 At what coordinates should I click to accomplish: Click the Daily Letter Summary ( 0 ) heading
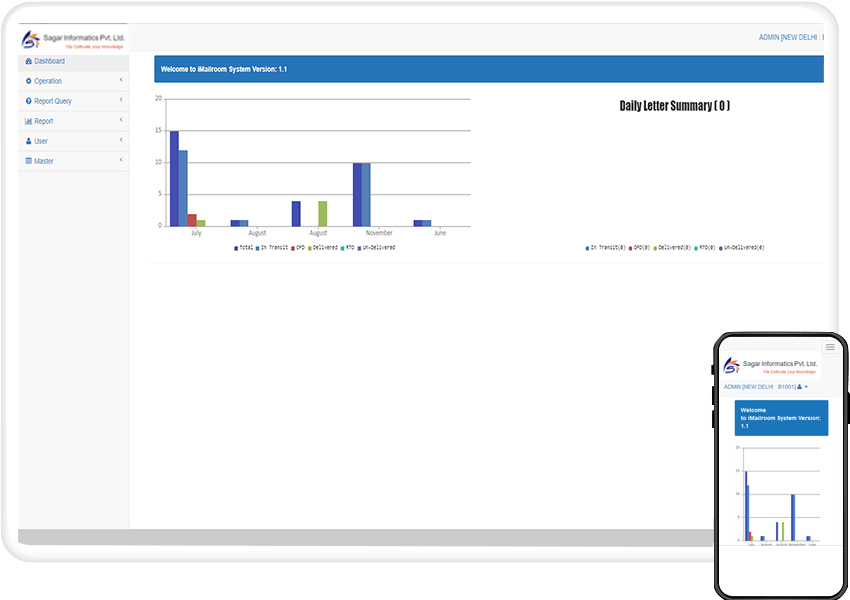click(675, 106)
